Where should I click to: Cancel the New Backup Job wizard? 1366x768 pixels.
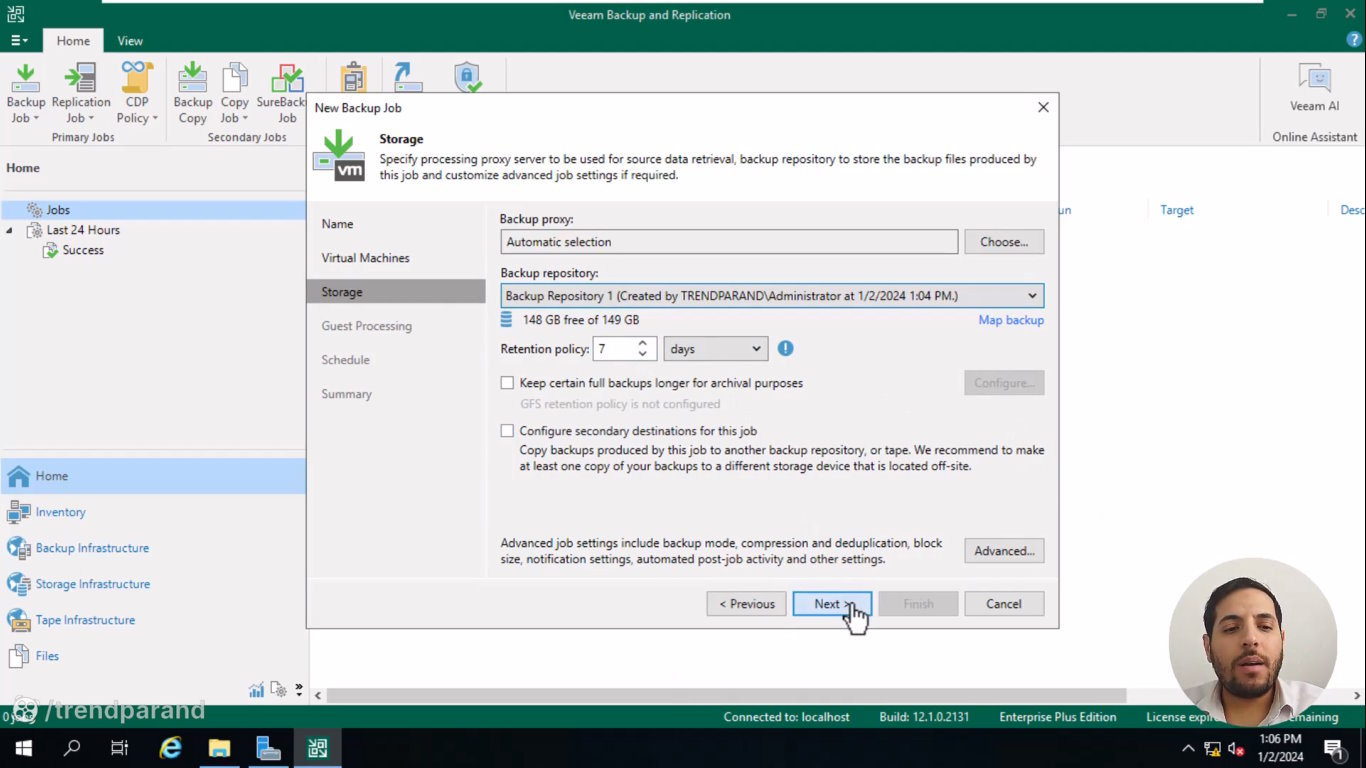[x=1004, y=604]
